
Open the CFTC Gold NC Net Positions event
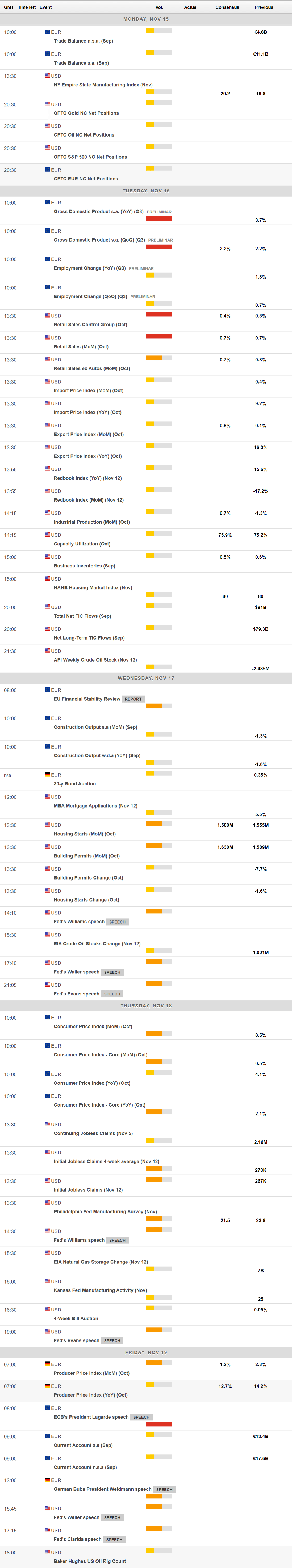[86, 113]
